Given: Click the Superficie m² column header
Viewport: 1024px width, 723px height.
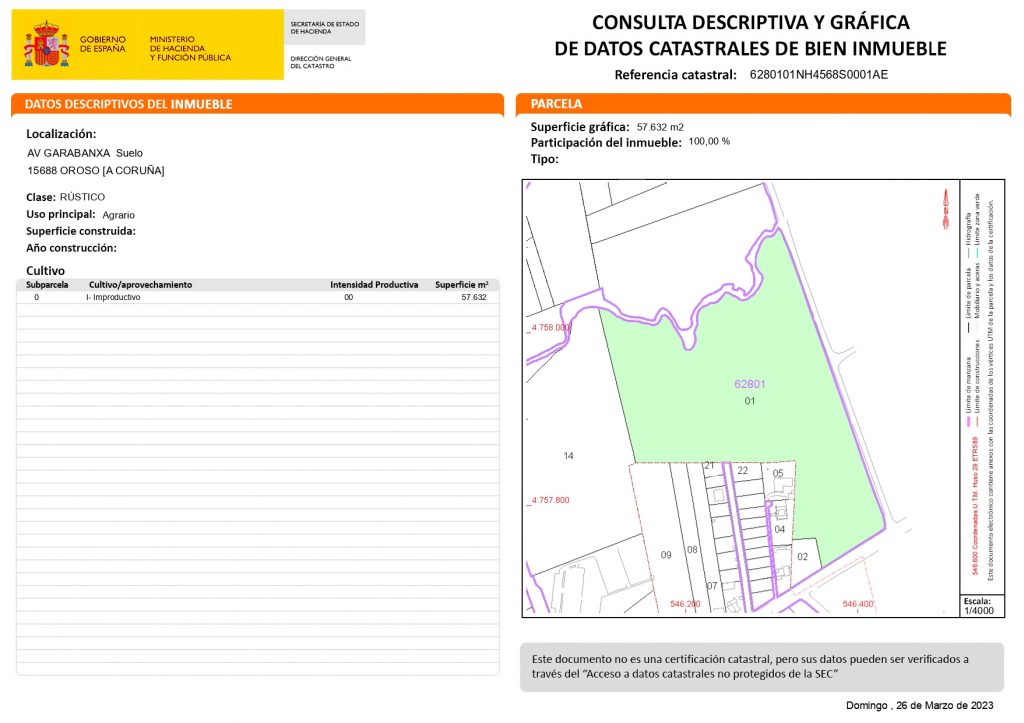Looking at the screenshot, I should coord(461,285).
